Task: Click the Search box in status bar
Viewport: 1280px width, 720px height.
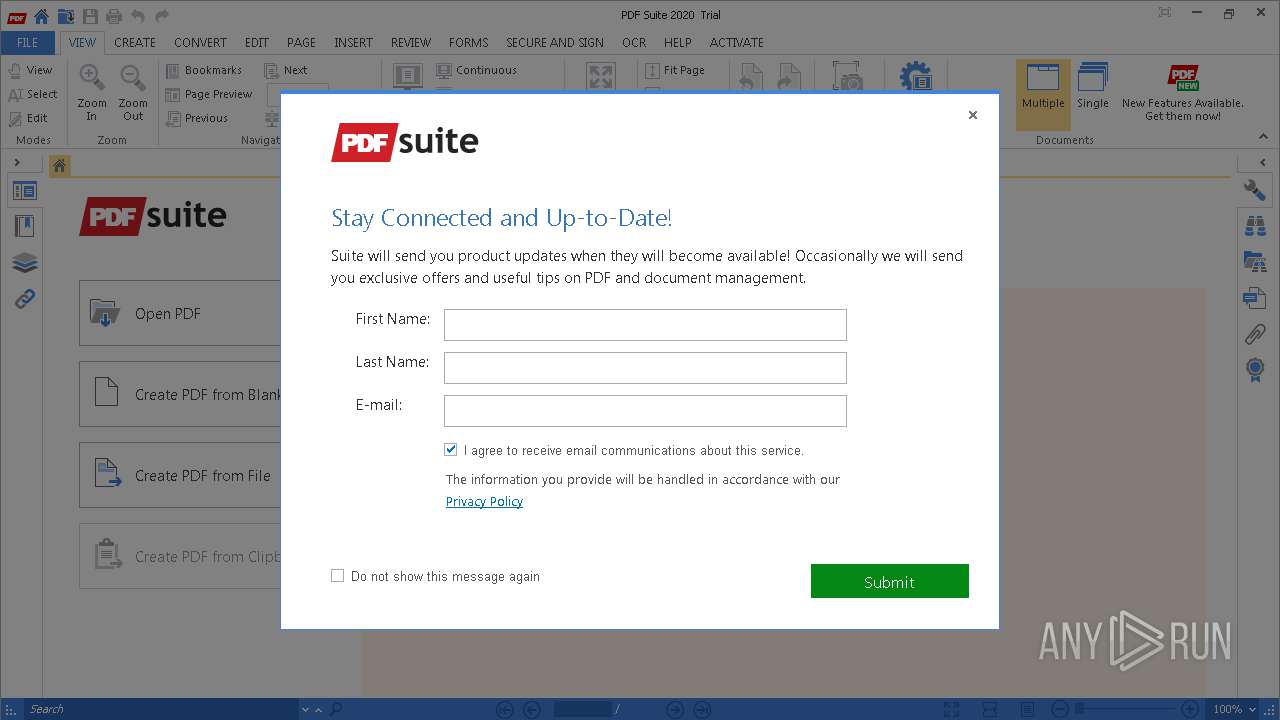Action: point(160,709)
